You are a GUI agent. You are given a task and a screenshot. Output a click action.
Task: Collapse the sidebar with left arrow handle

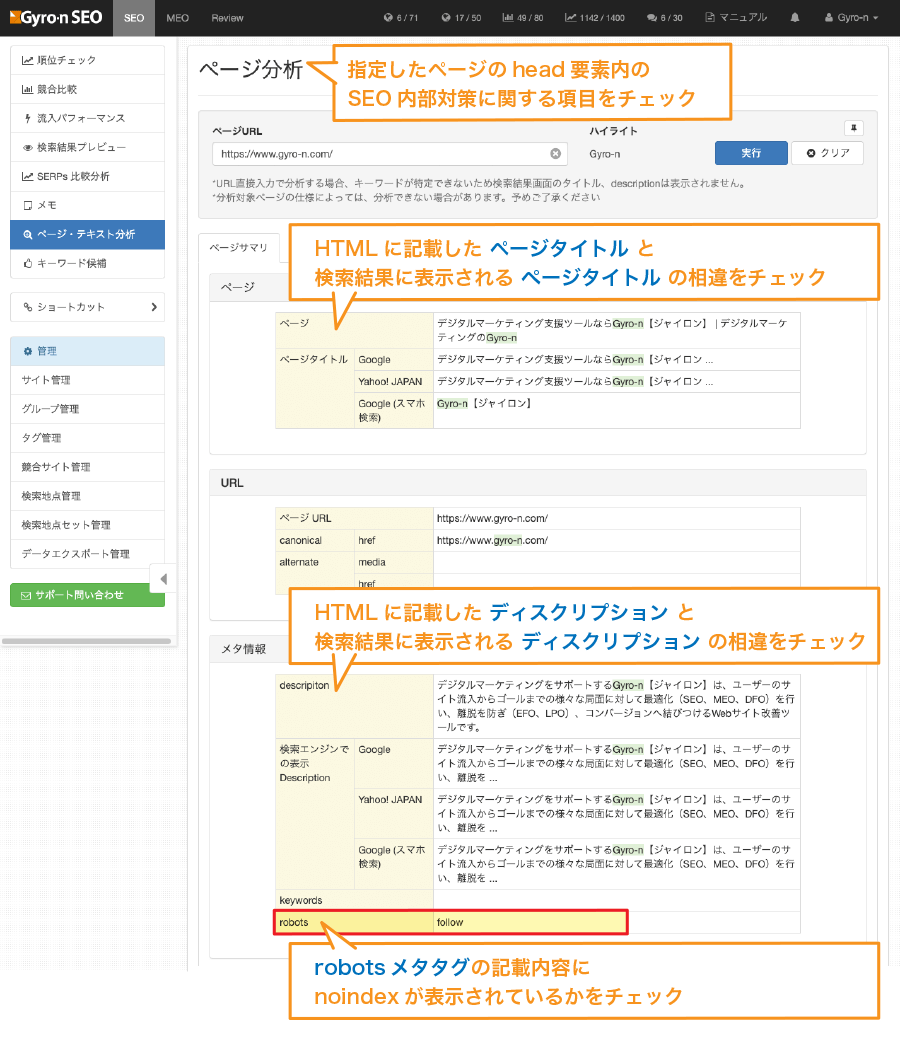click(163, 579)
